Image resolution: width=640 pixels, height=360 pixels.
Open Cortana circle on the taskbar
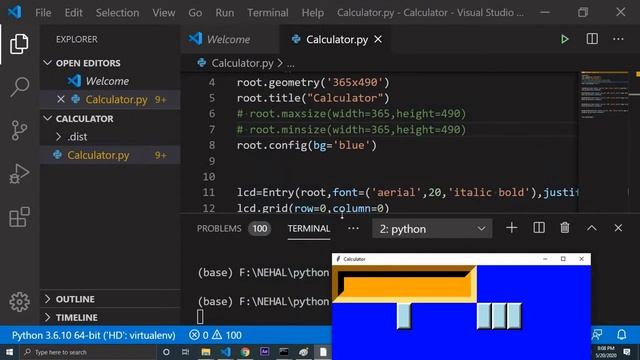tap(166, 352)
